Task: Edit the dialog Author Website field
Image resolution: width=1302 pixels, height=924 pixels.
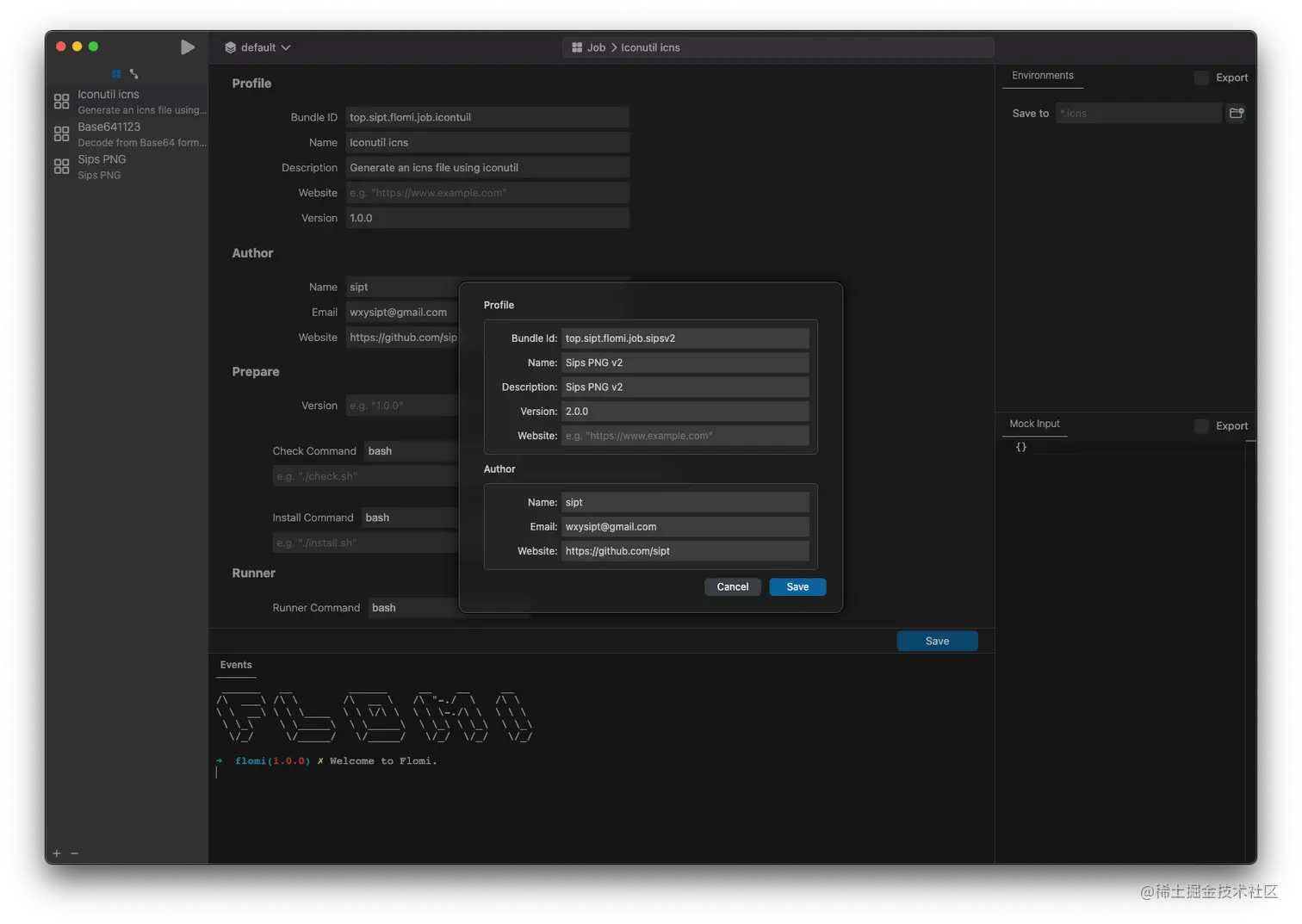Action: pos(685,551)
